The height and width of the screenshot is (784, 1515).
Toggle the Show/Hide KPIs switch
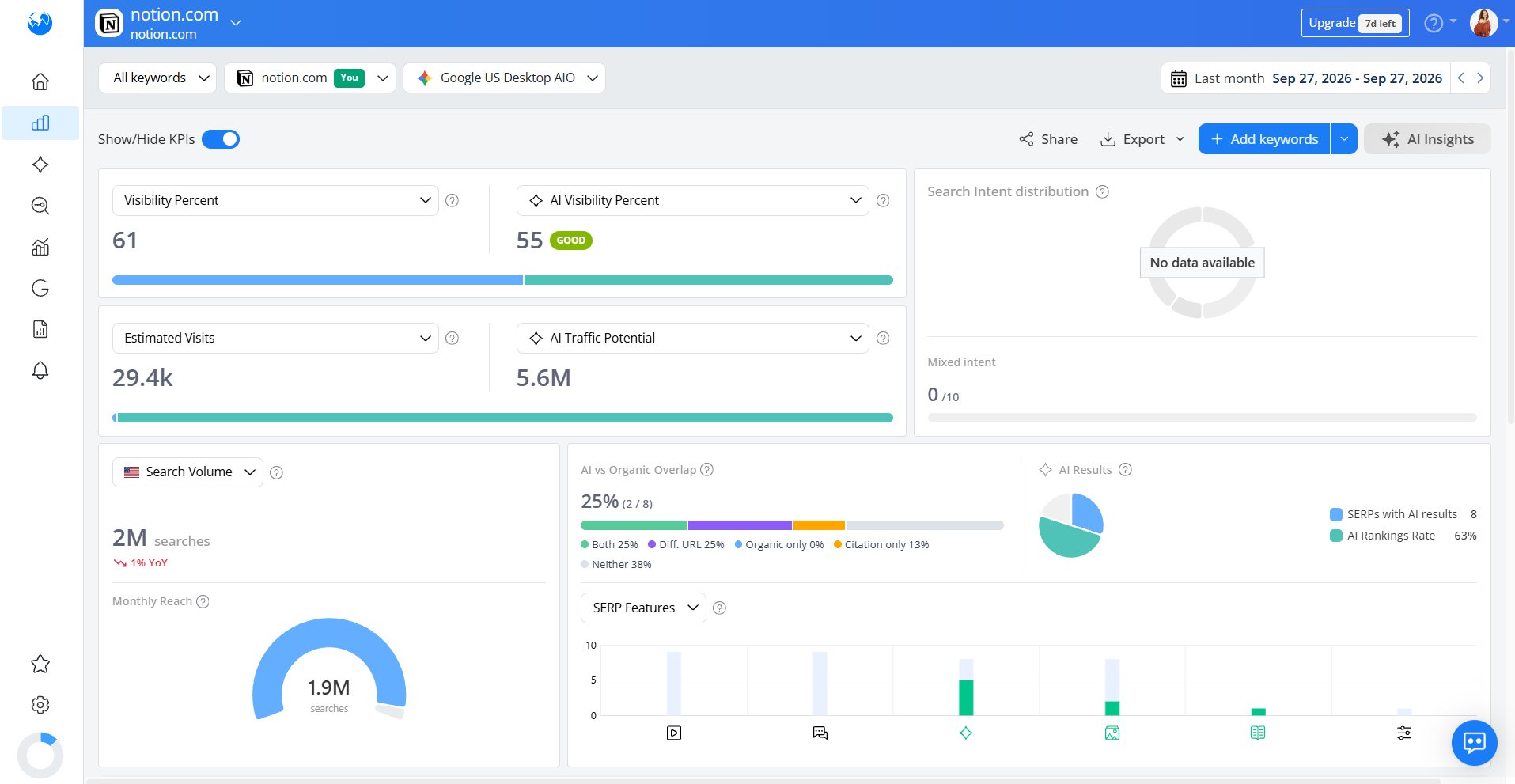(x=221, y=139)
